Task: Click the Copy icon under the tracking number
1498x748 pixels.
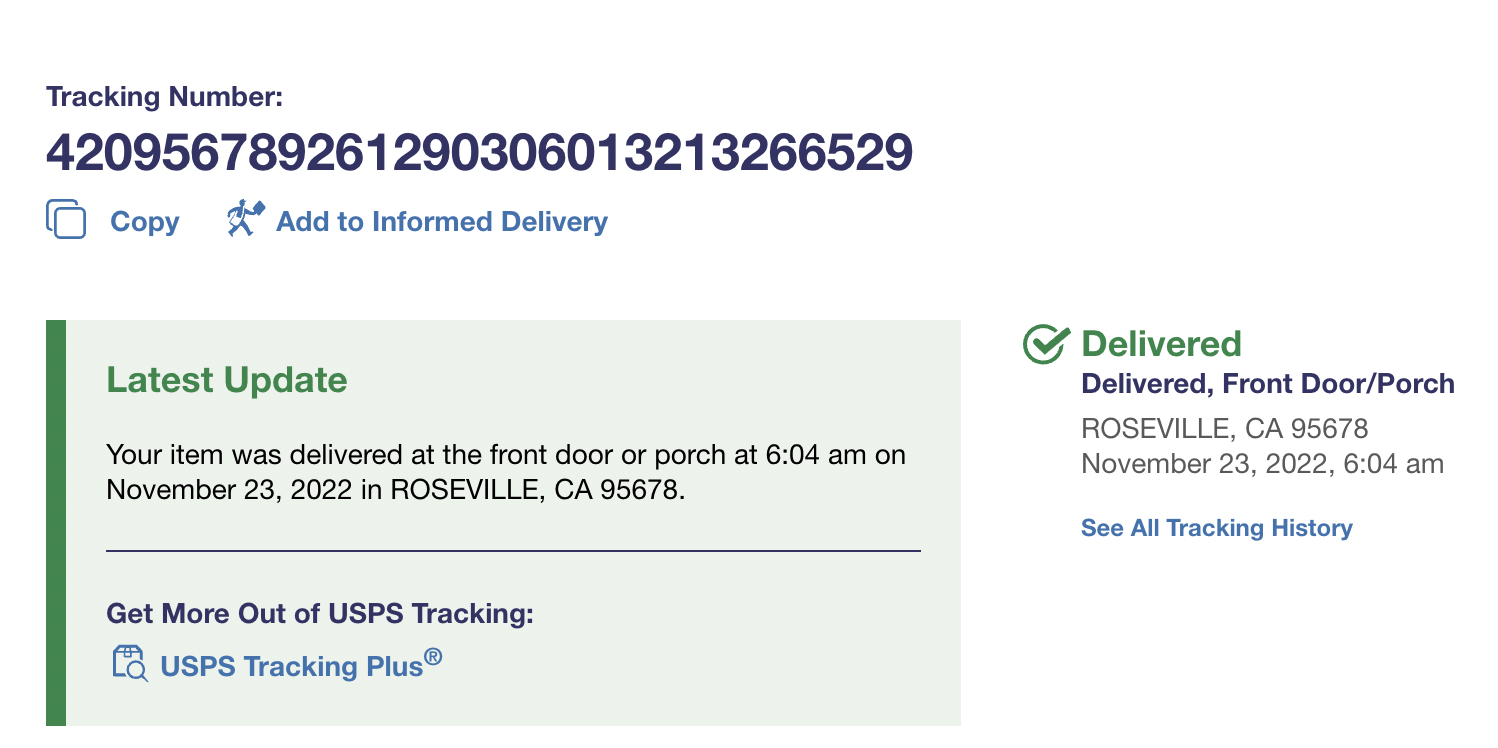Action: point(66,220)
